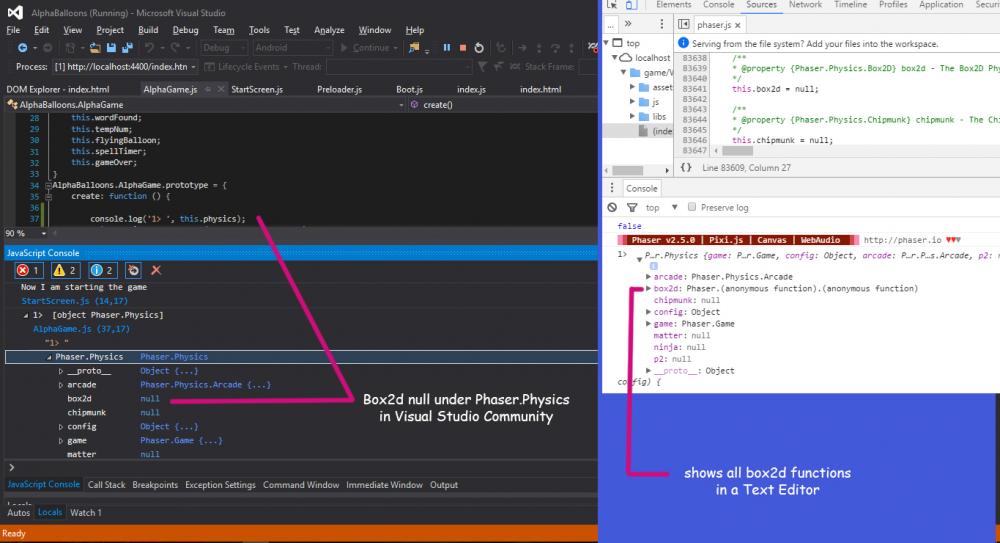This screenshot has height=543, width=1000.
Task: Click the DevTools navigator more-tabs chevron
Action: pyautogui.click(x=628, y=24)
